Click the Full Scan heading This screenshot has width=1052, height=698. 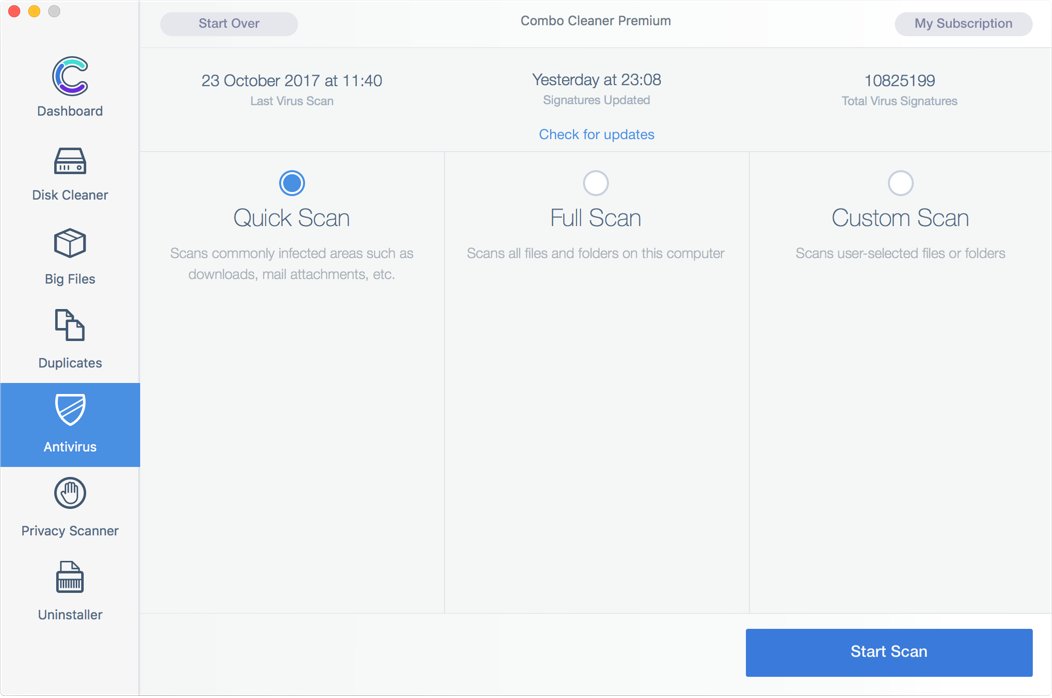click(596, 218)
